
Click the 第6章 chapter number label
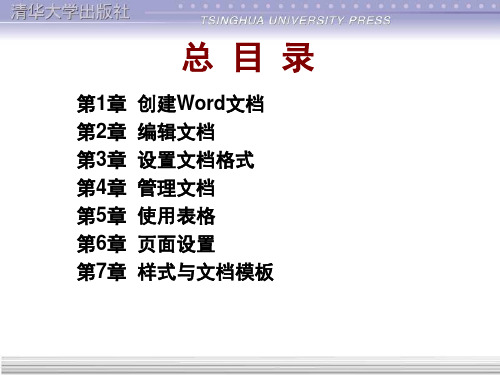pos(101,244)
